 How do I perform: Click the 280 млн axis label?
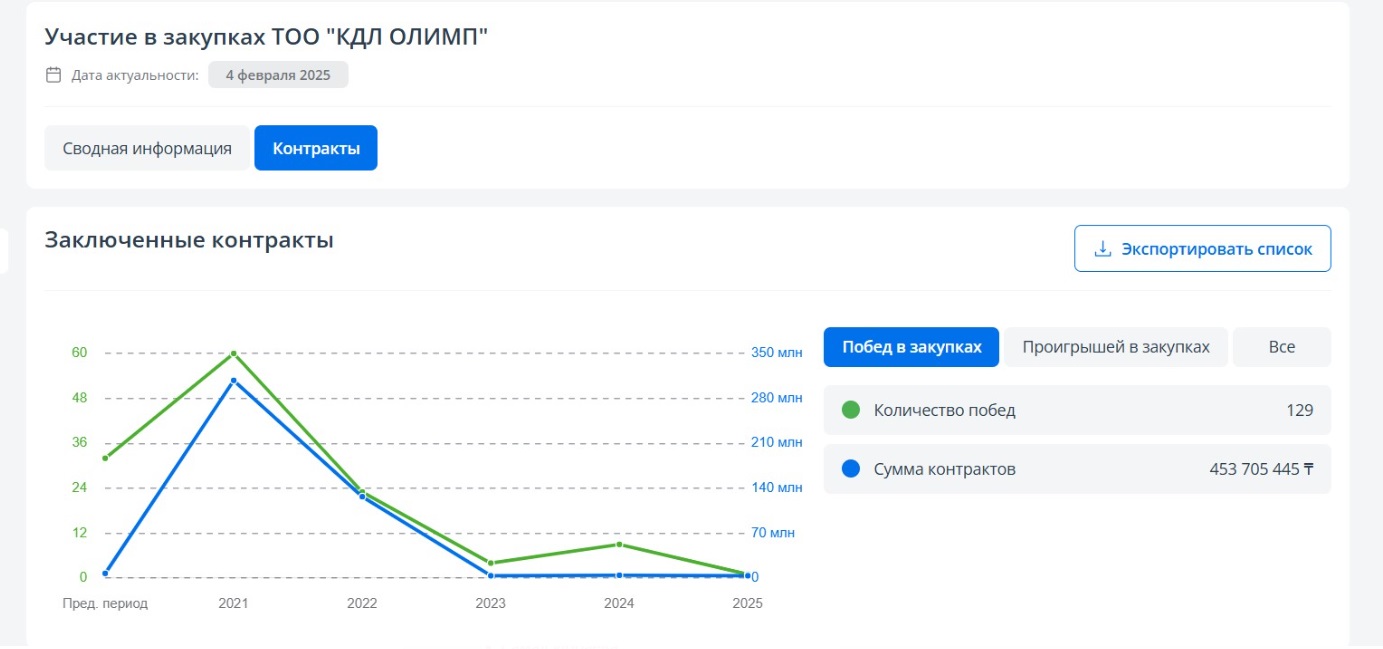coord(777,398)
